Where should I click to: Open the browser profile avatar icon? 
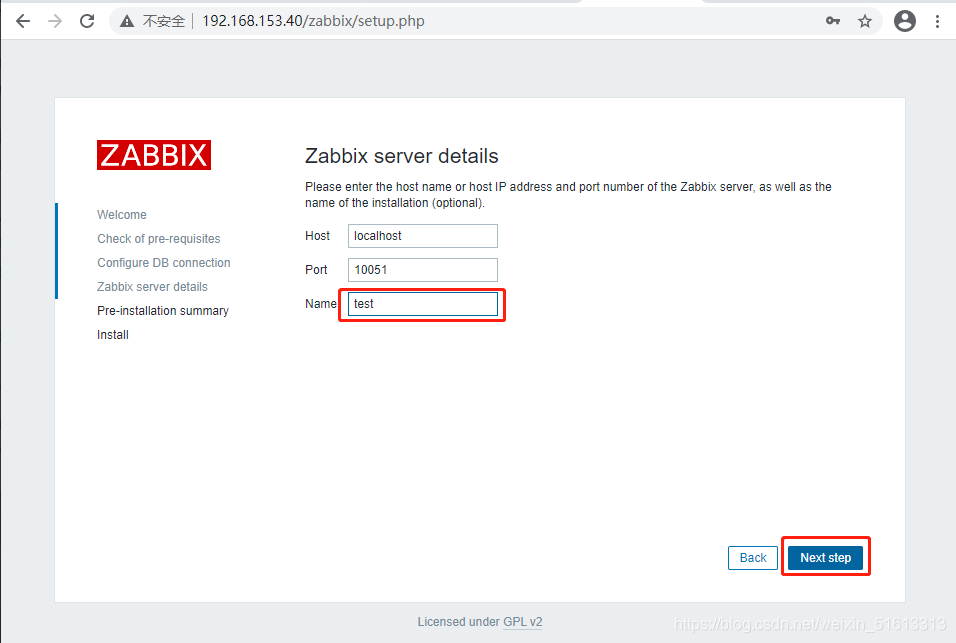(905, 21)
